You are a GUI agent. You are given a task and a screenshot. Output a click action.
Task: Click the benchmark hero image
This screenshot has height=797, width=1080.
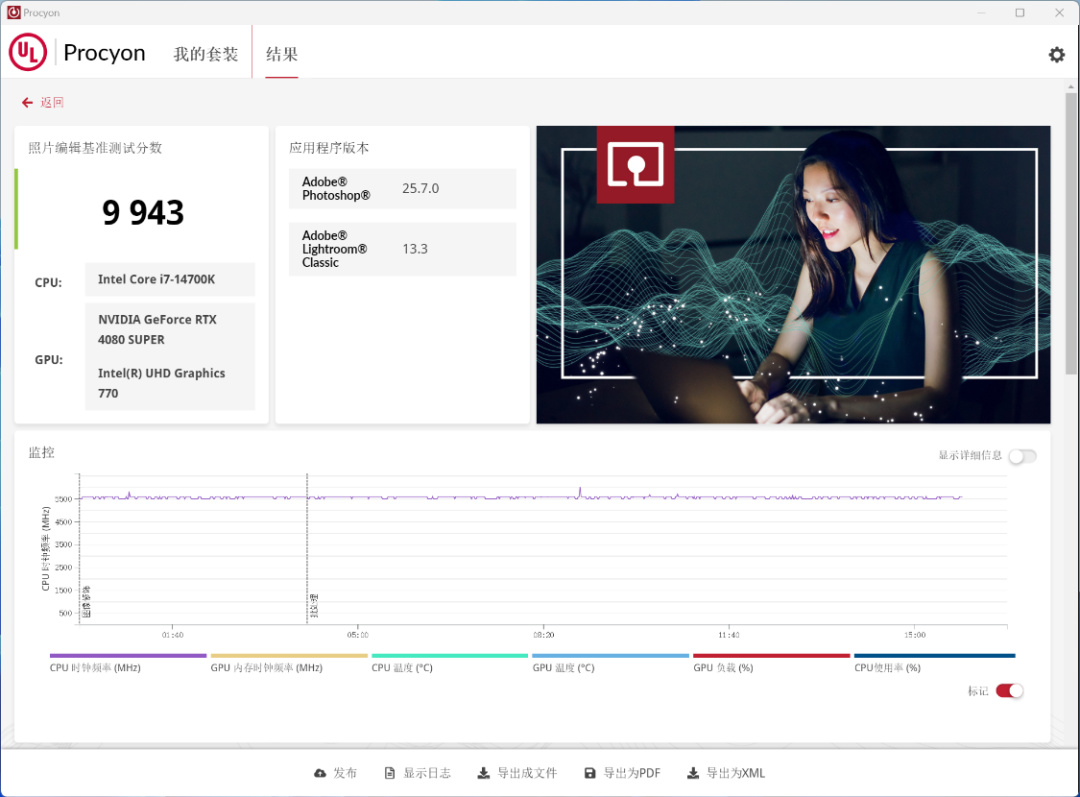(793, 275)
